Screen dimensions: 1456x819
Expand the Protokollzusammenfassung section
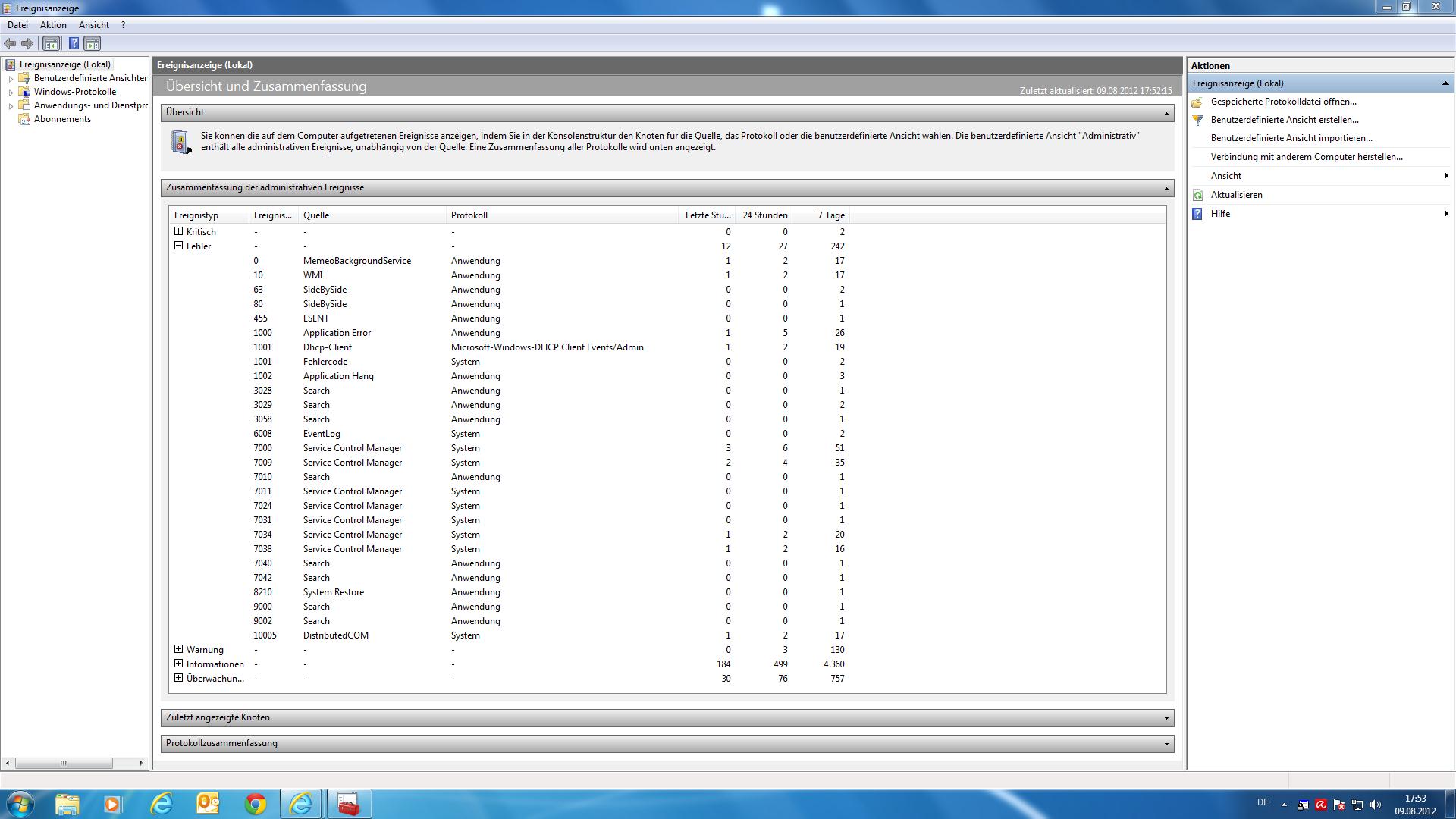[x=1166, y=743]
